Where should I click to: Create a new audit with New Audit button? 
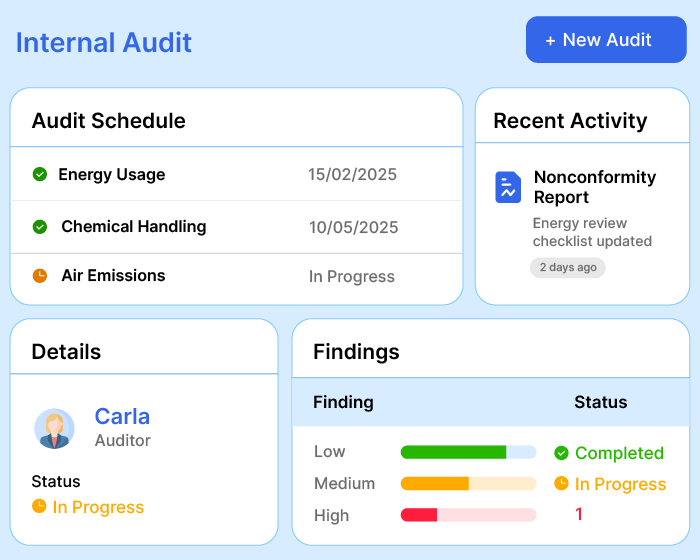[606, 40]
